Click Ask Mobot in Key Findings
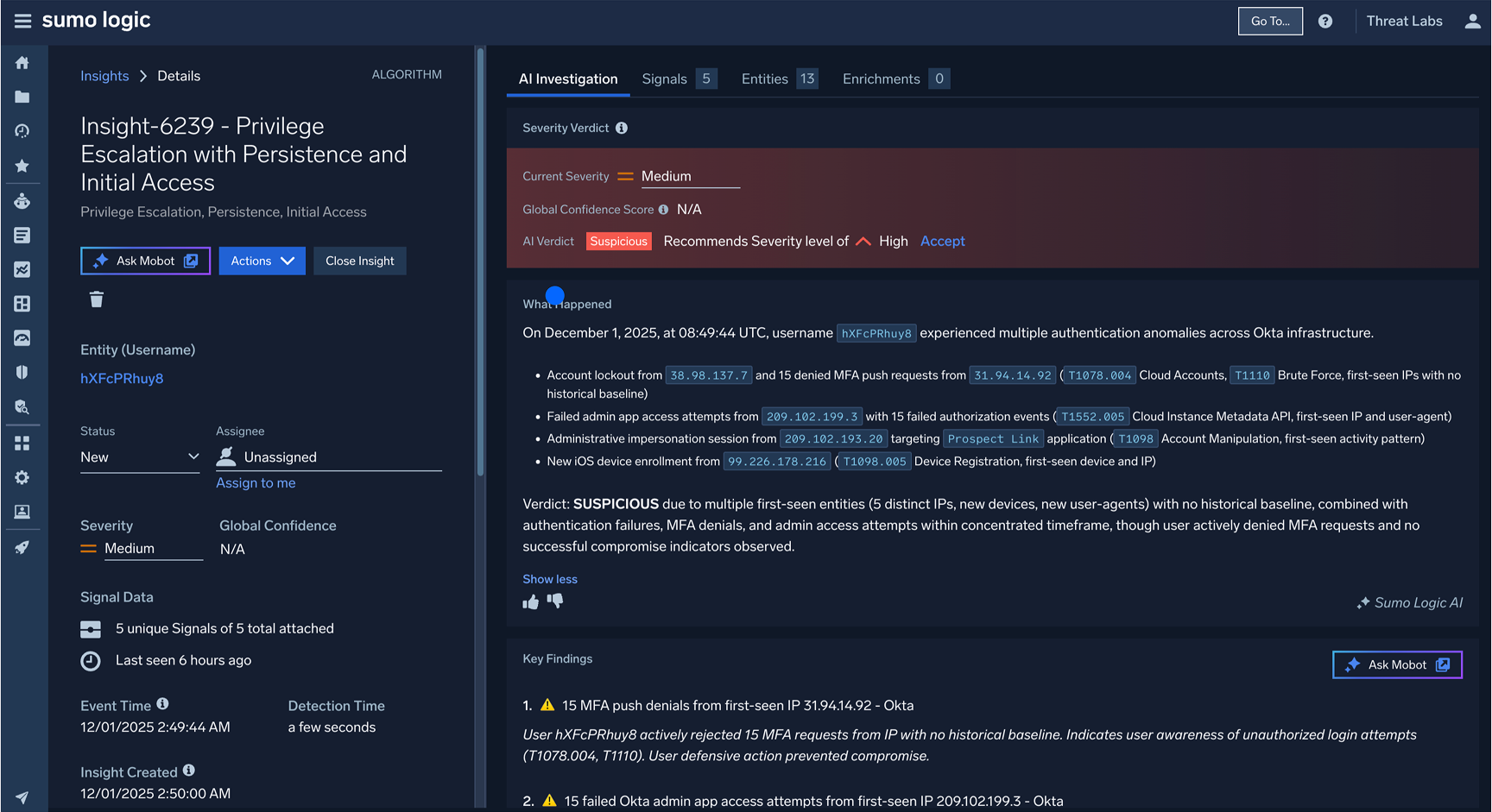The width and height of the screenshot is (1492, 812). tap(1397, 664)
